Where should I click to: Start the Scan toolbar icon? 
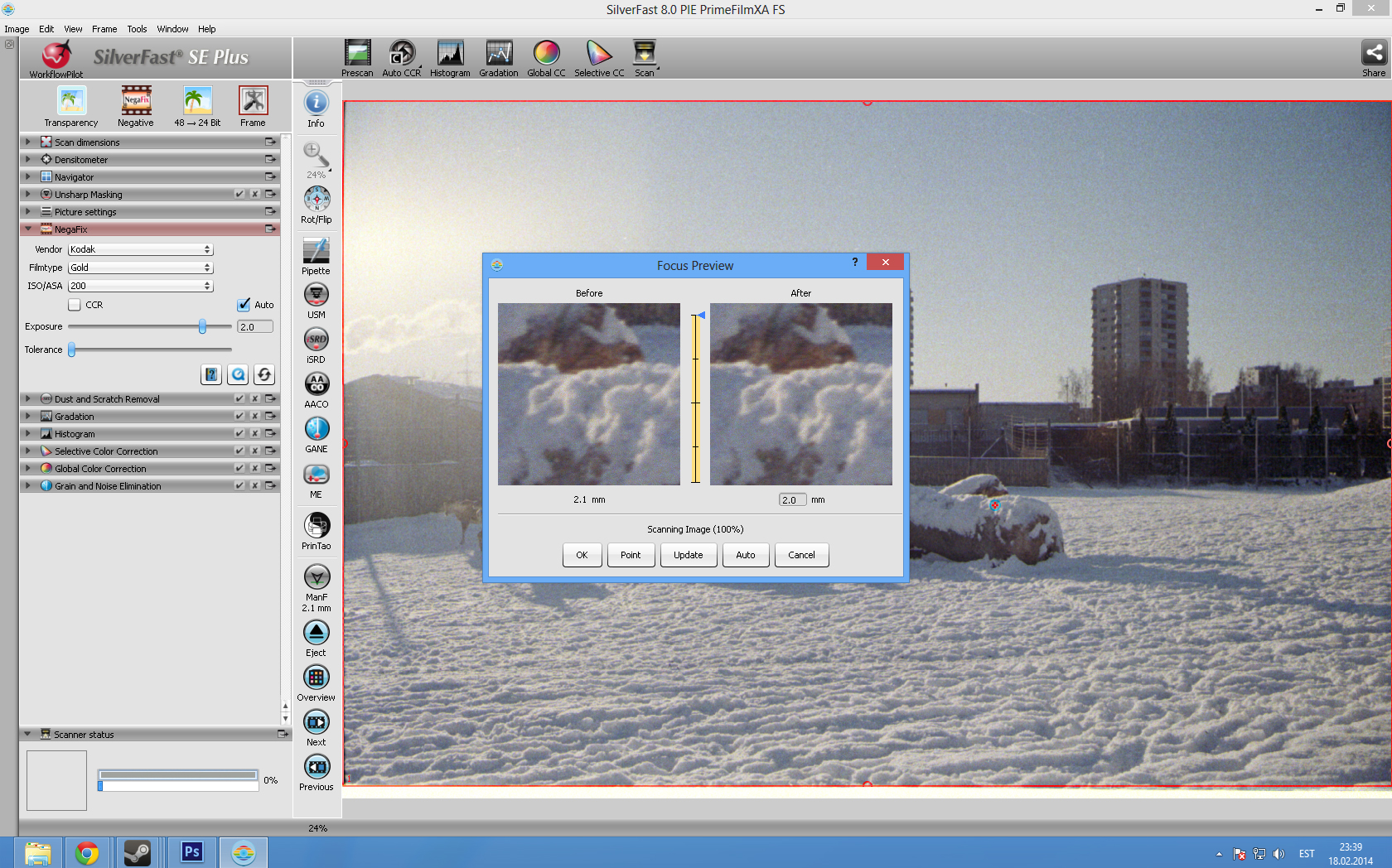(645, 53)
